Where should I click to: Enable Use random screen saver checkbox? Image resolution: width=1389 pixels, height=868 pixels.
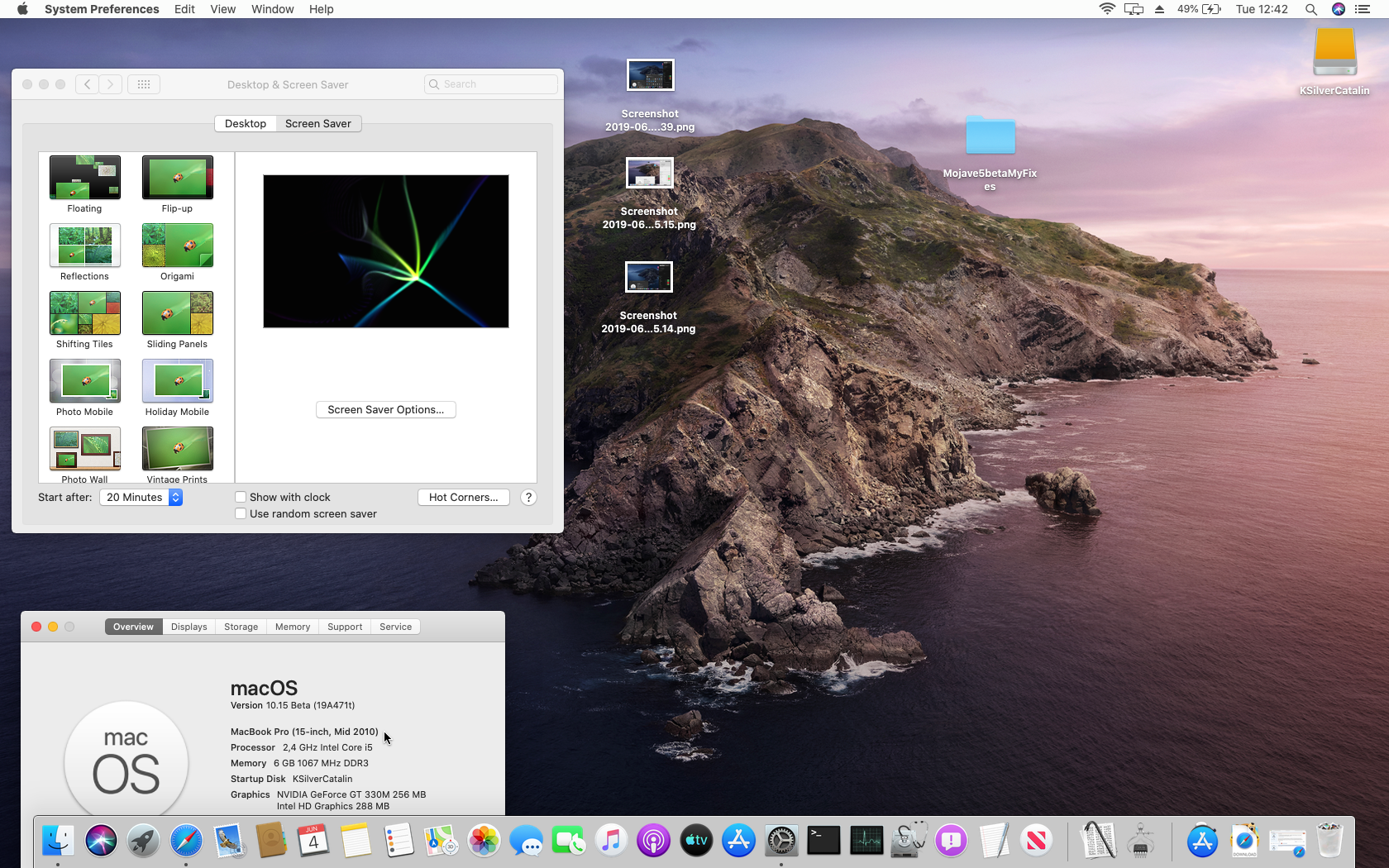pyautogui.click(x=241, y=513)
